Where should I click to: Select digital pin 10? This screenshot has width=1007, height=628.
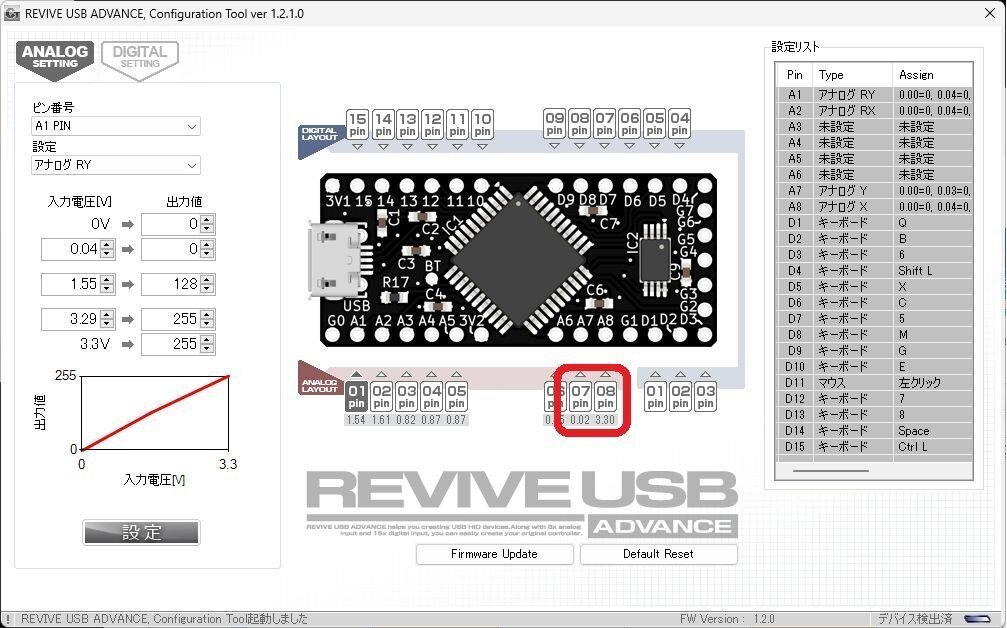(481, 122)
